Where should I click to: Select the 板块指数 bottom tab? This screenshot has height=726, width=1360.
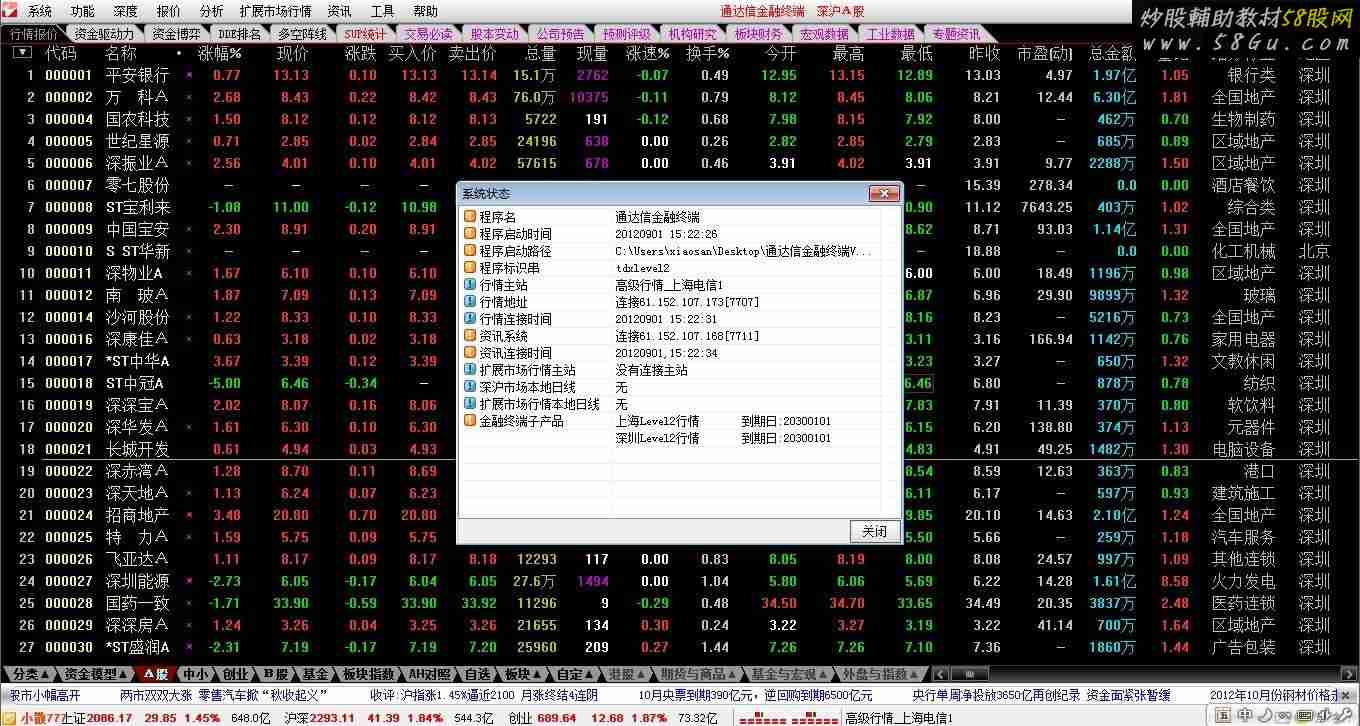(x=369, y=674)
